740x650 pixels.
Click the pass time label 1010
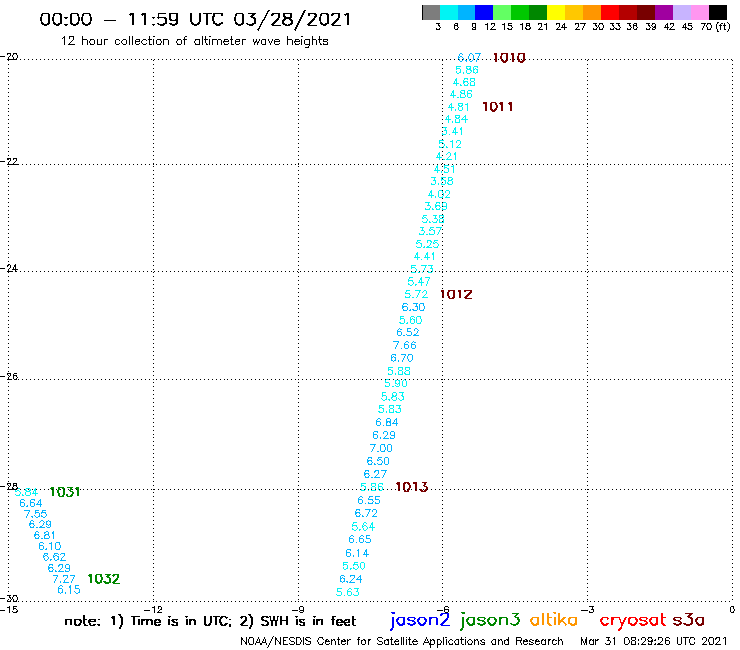pos(509,58)
